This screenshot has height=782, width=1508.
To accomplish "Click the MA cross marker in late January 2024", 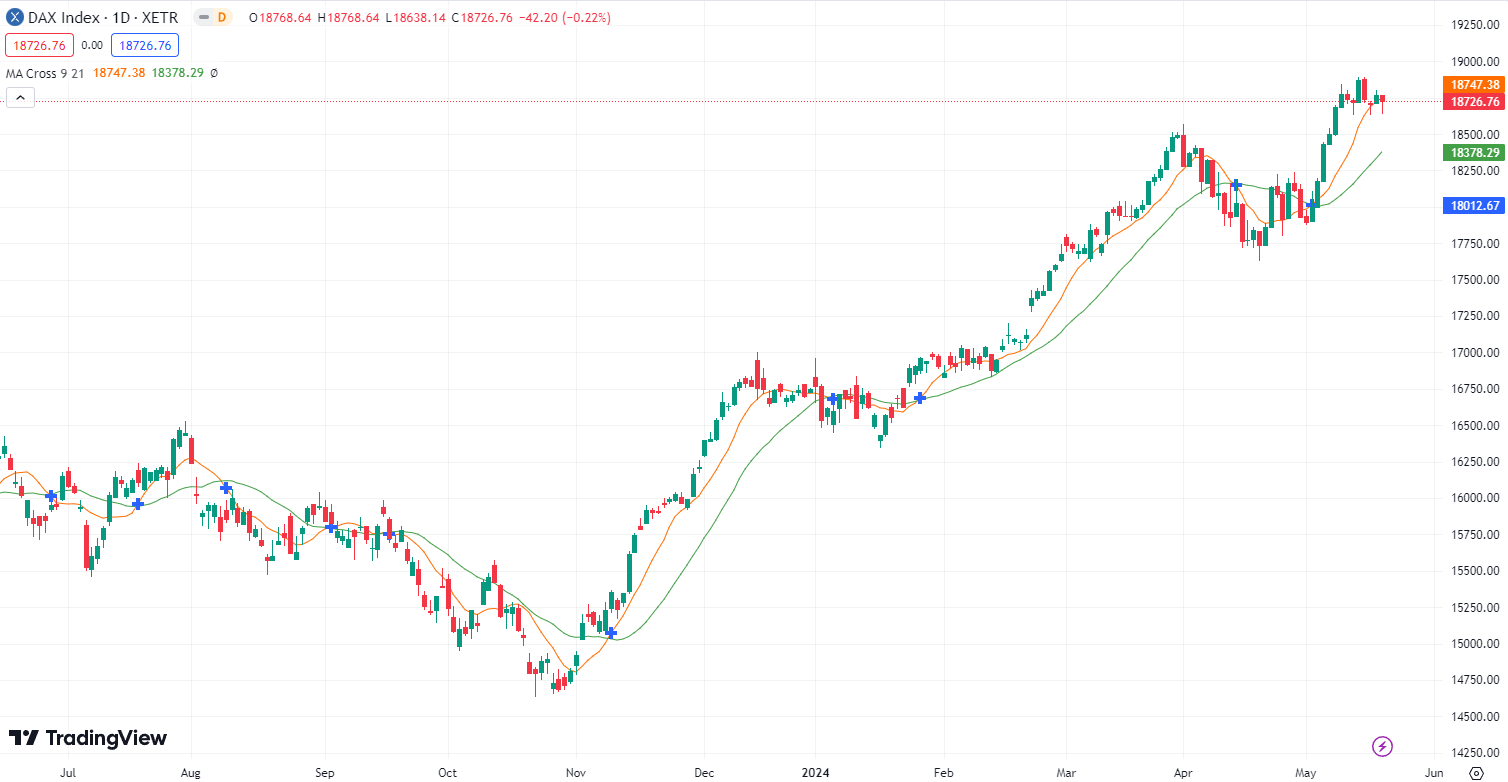I will click(920, 398).
